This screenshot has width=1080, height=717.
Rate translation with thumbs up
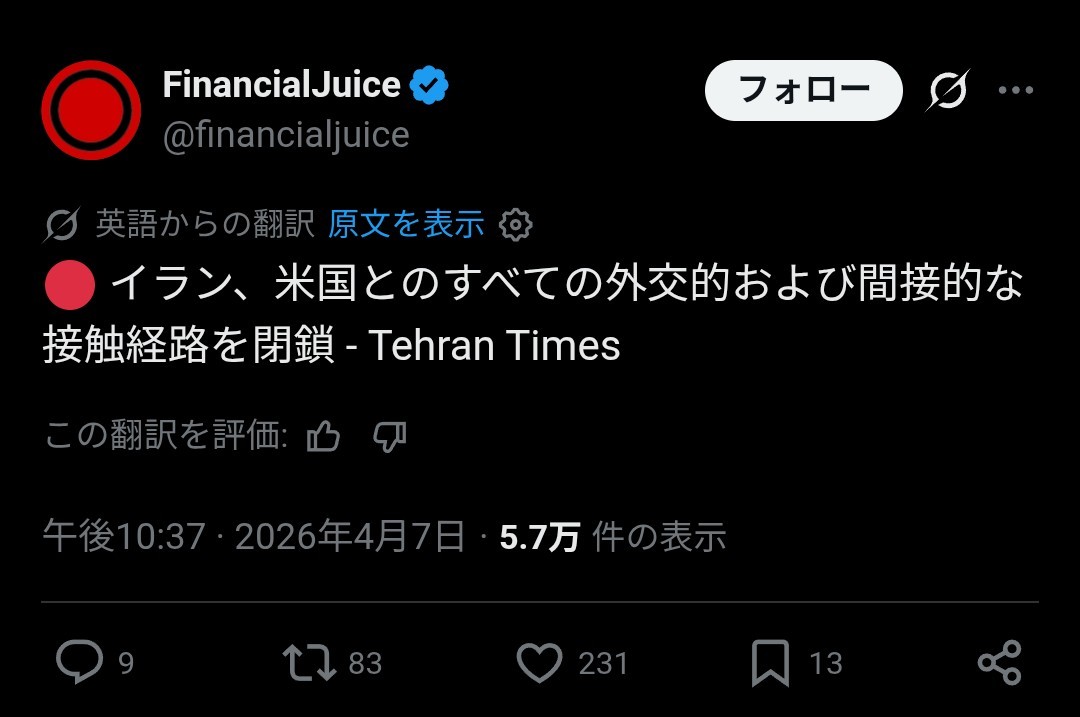click(x=324, y=437)
